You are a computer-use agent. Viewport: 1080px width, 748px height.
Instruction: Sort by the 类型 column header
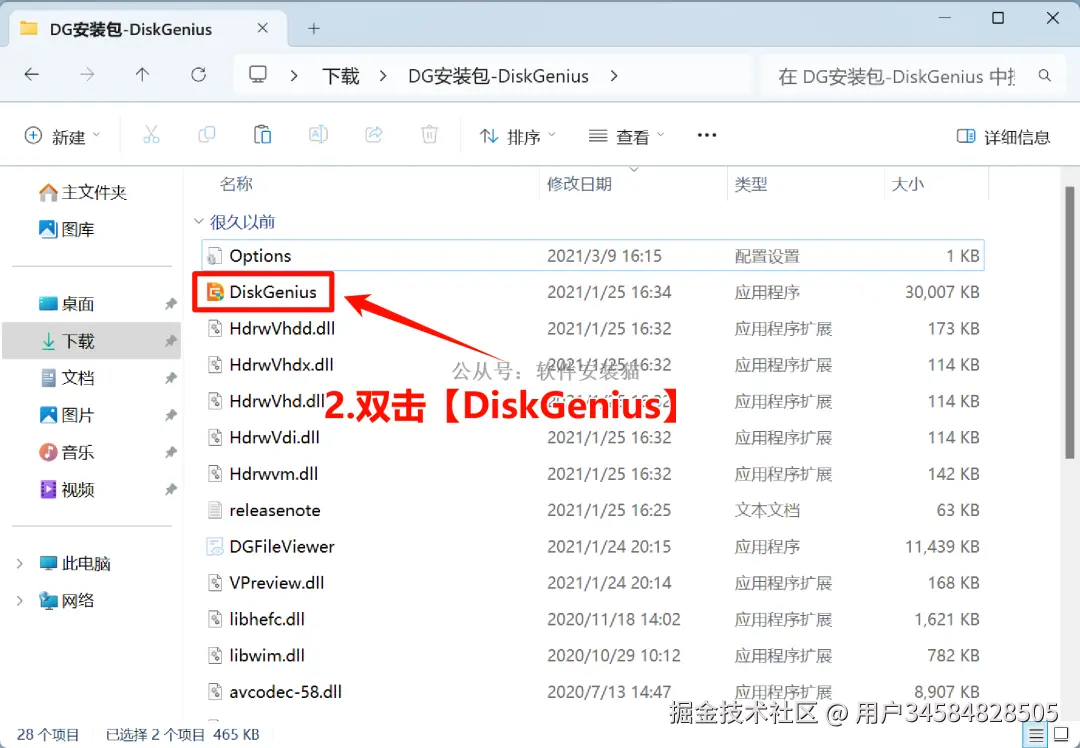coord(751,184)
